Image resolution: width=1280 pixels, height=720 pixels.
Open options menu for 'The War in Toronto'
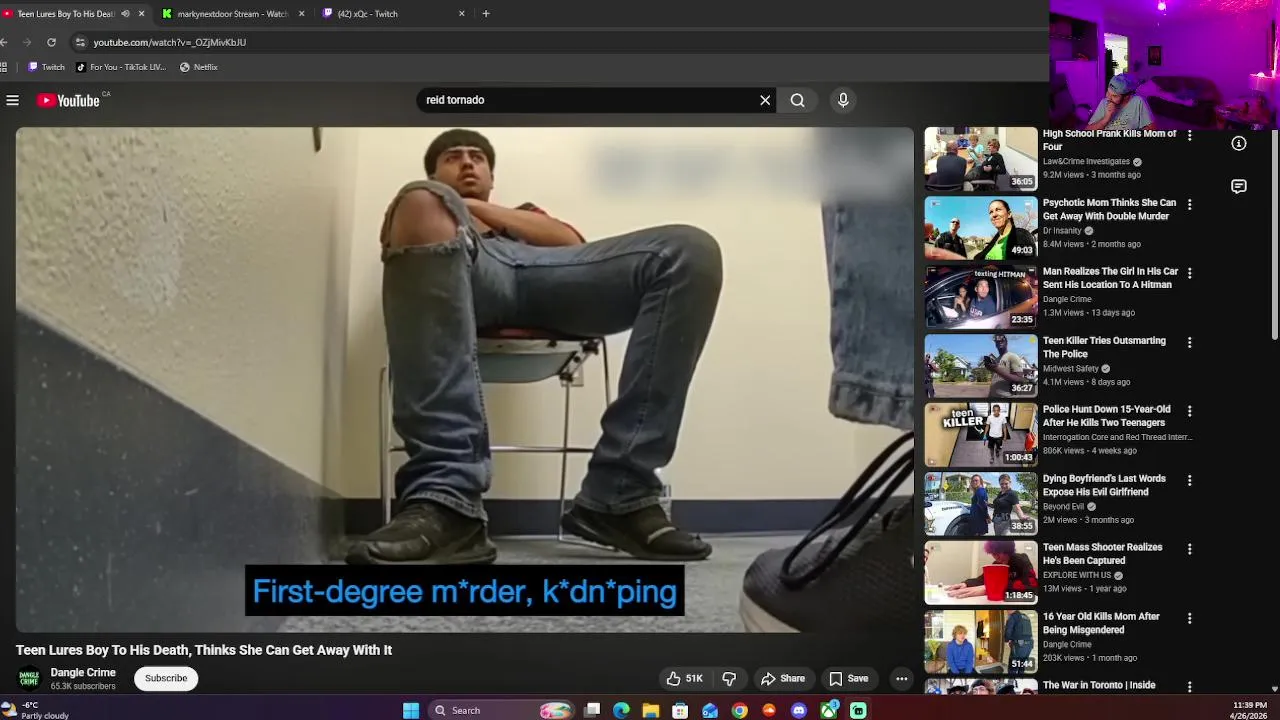(x=1189, y=687)
